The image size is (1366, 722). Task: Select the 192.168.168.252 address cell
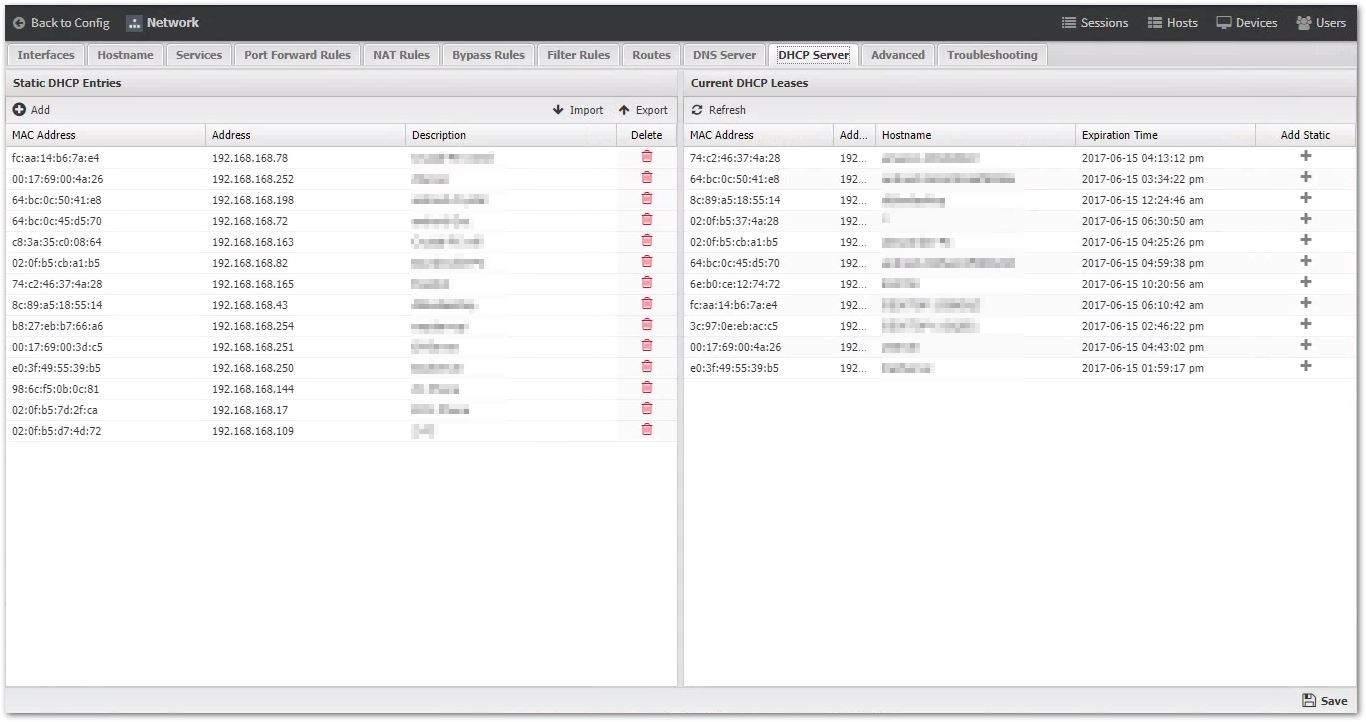coord(253,179)
